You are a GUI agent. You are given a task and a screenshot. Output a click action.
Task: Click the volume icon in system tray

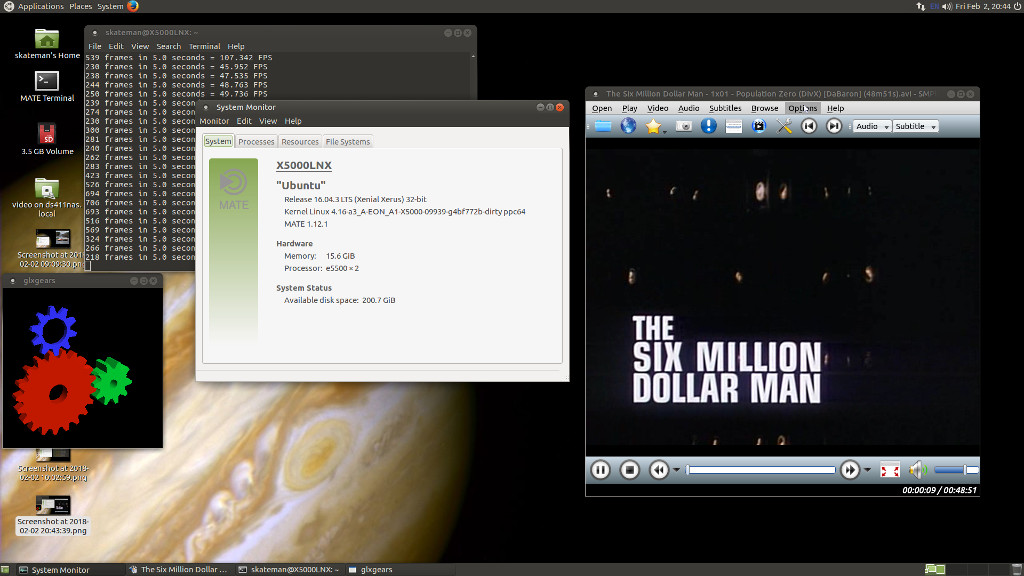pyautogui.click(x=946, y=7)
